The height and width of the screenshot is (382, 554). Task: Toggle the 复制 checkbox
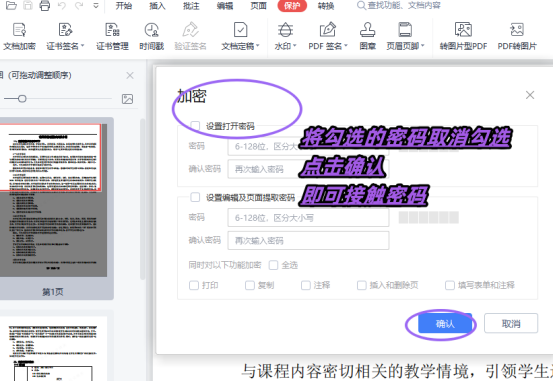250,285
